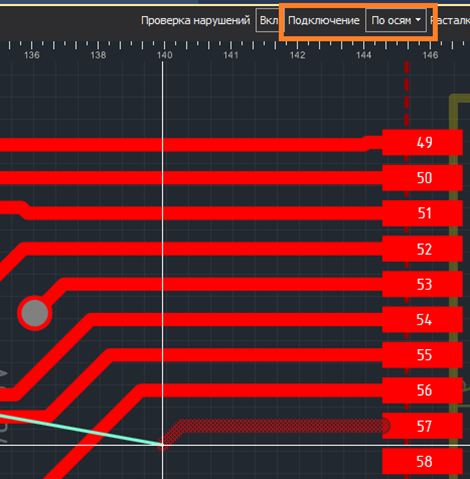This screenshot has width=470, height=479.
Task: Click the 'Подключение' label
Action: click(324, 21)
